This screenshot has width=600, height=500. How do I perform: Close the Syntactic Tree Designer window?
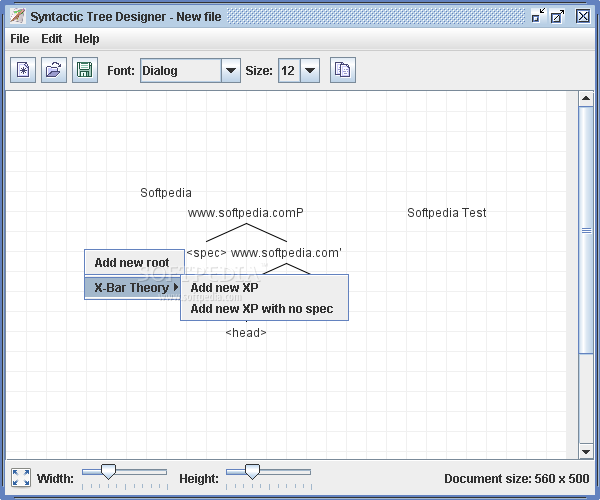(583, 16)
